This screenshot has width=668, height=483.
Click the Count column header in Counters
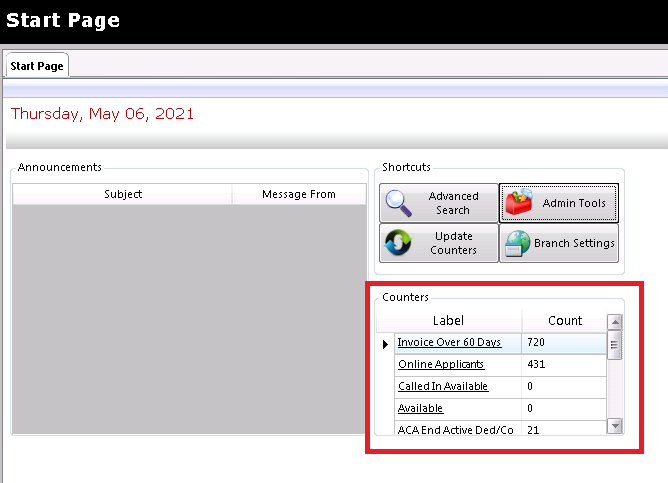(x=564, y=320)
